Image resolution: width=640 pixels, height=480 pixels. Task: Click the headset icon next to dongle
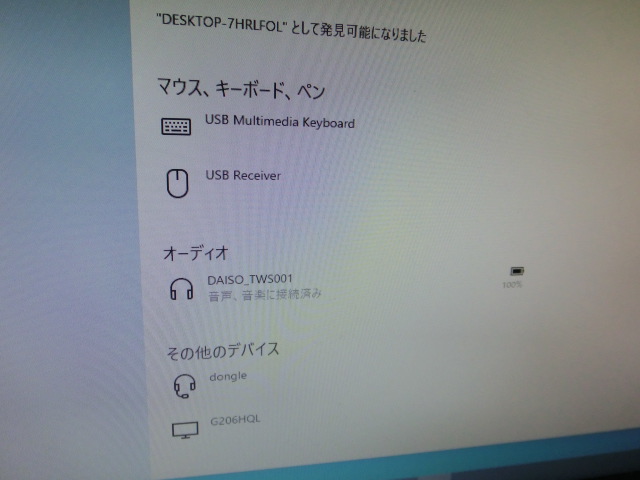pyautogui.click(x=184, y=386)
